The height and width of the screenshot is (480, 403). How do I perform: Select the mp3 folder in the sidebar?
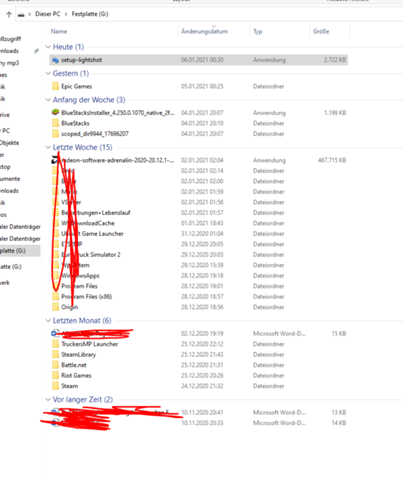pos(10,63)
